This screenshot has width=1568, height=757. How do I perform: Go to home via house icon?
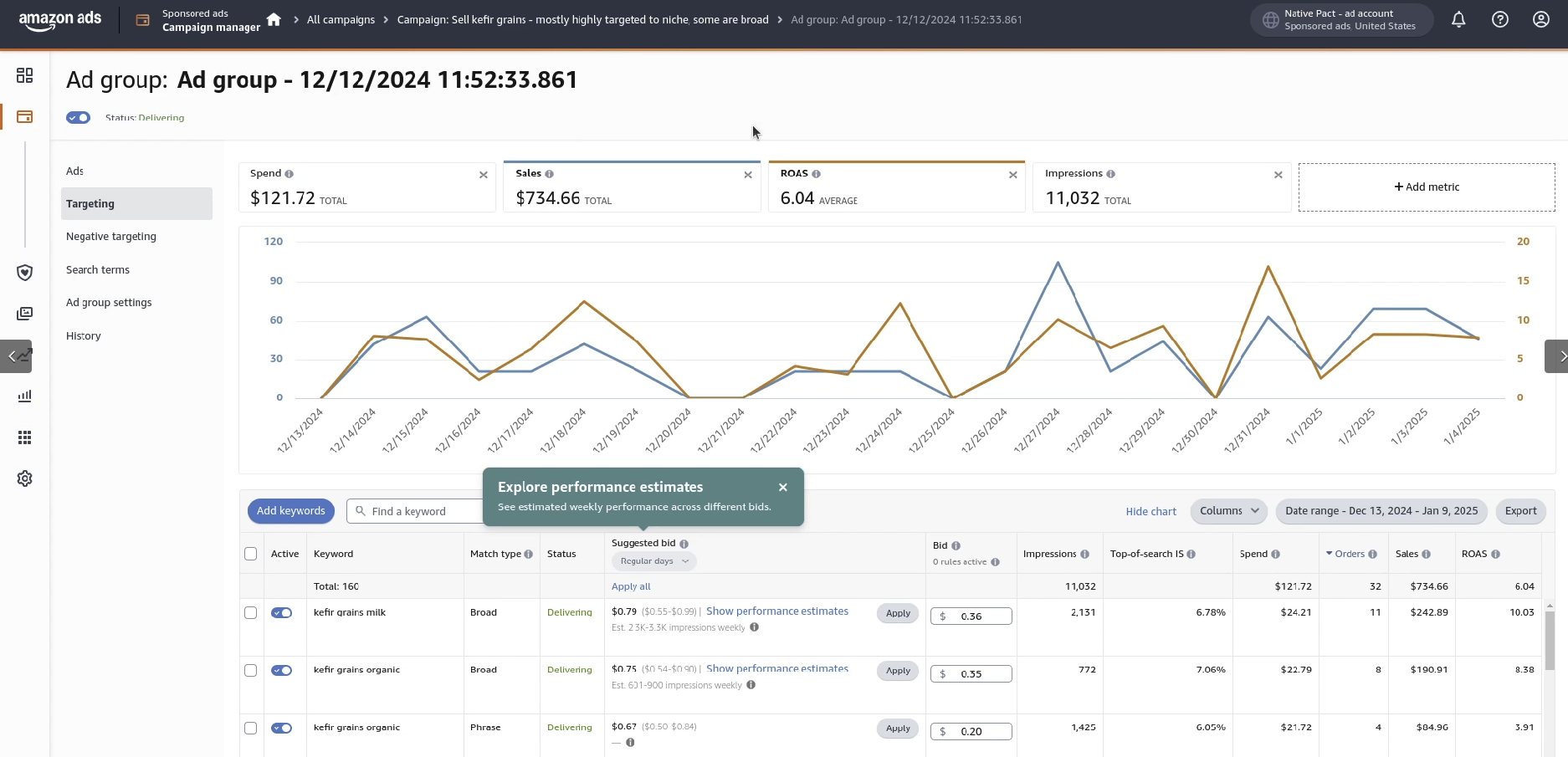(274, 19)
